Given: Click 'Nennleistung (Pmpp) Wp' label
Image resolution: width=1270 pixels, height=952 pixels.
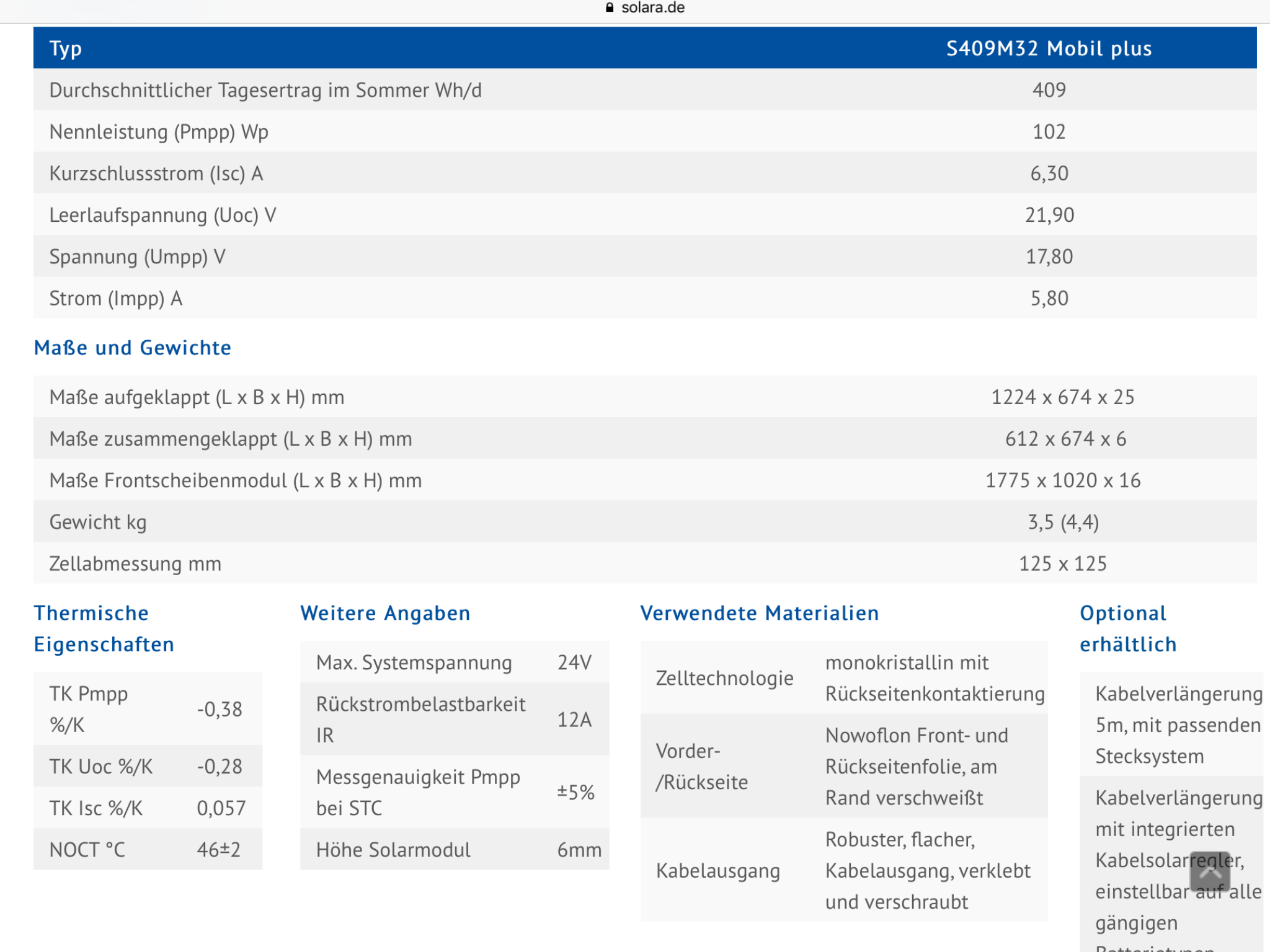Looking at the screenshot, I should point(159,131).
